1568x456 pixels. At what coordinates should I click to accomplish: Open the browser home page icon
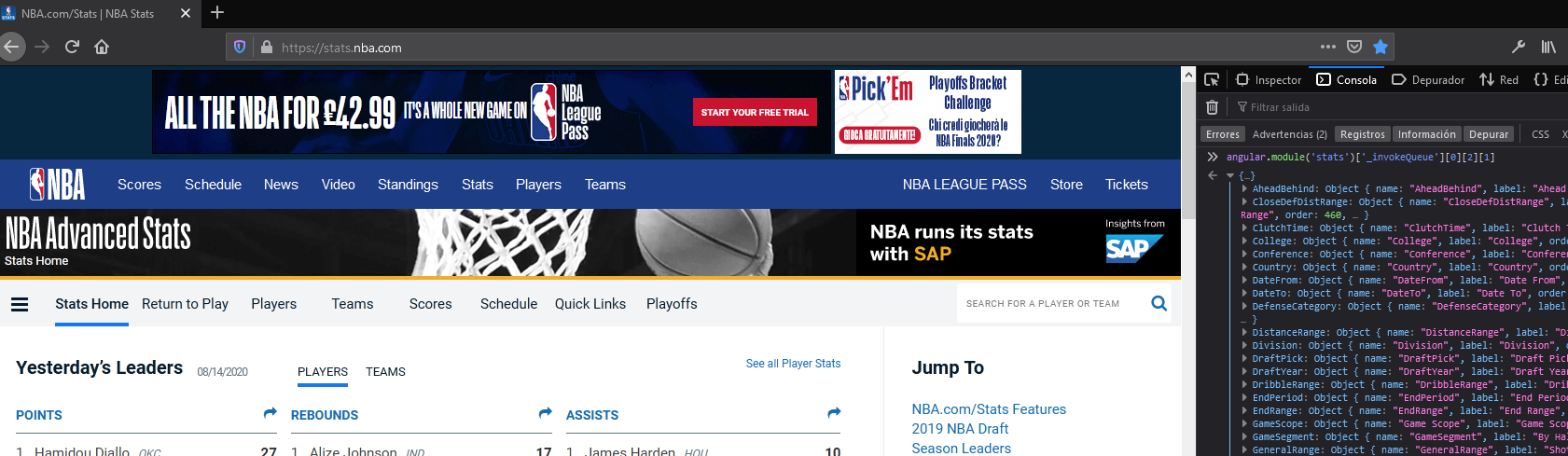[x=102, y=47]
